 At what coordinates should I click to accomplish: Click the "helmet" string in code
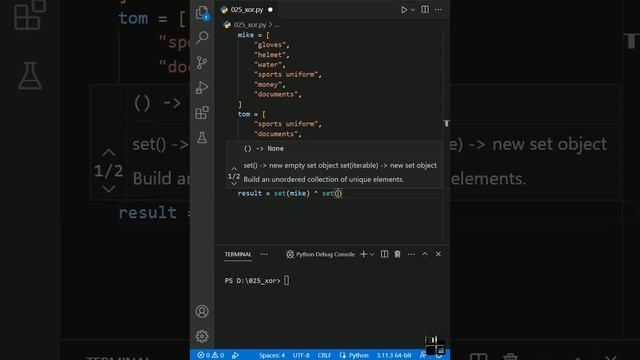coord(270,55)
